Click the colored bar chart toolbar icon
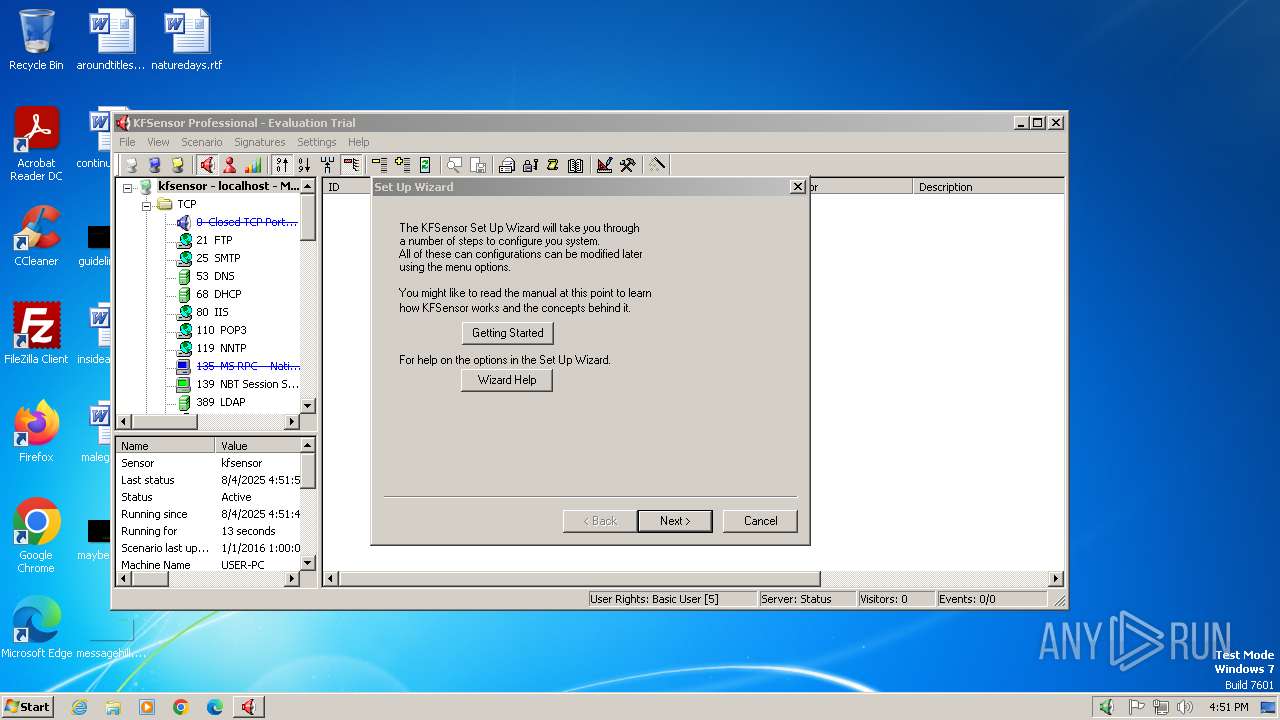Screen dimensions: 1280x720 253,165
